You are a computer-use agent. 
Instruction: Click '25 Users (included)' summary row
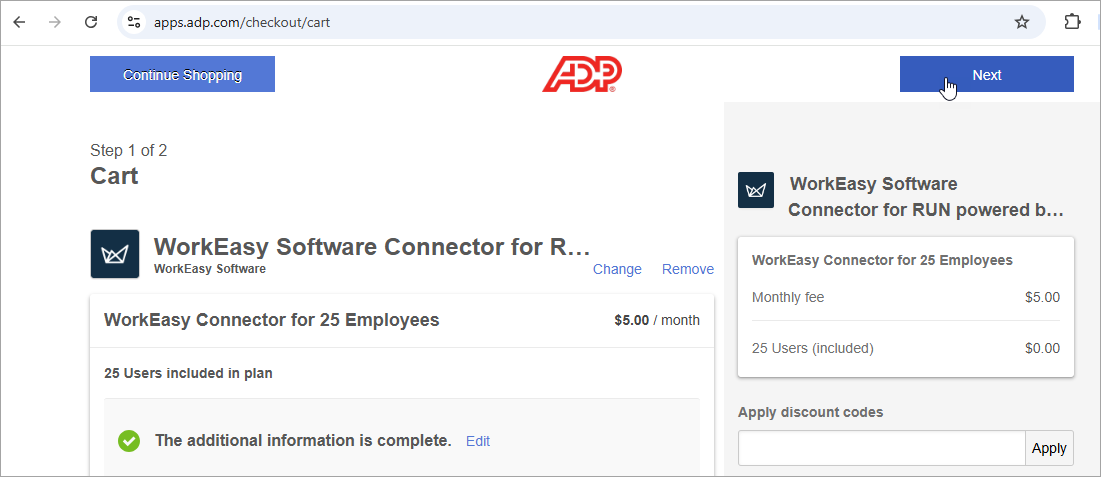point(906,348)
